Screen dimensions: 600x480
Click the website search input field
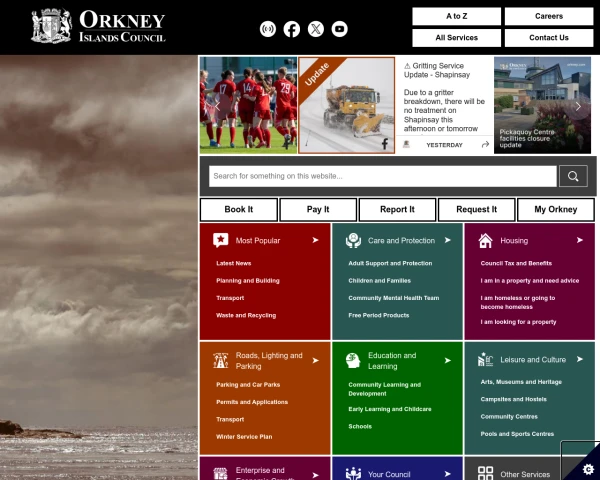[x=383, y=176]
